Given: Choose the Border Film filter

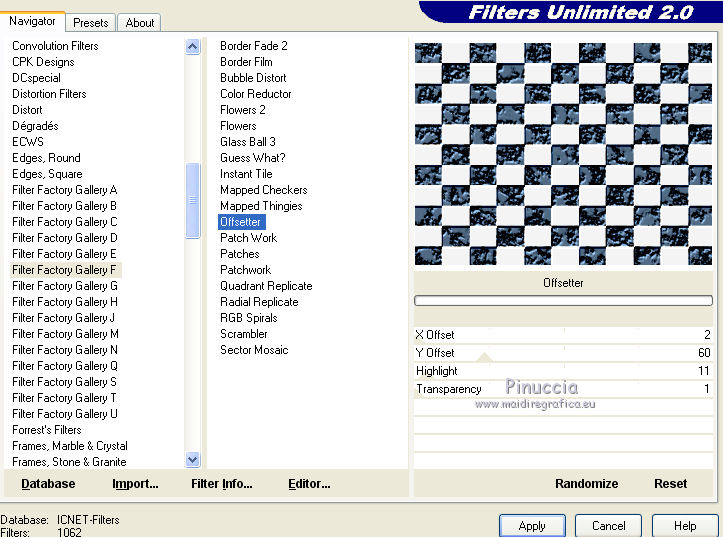Looking at the screenshot, I should click(x=246, y=62).
